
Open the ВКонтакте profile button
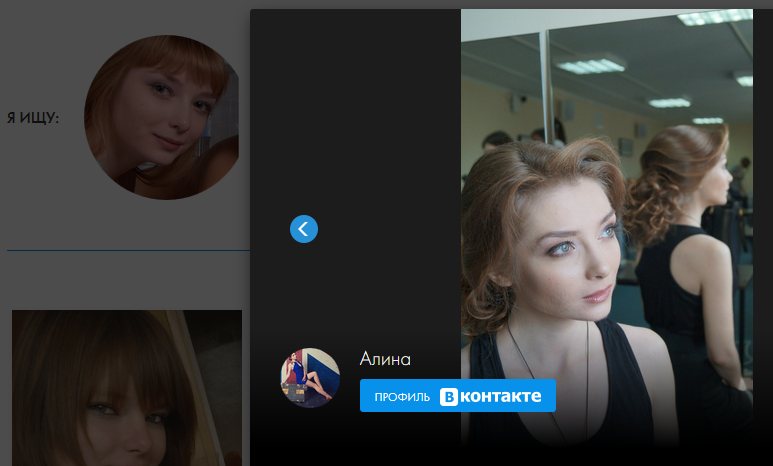pyautogui.click(x=457, y=395)
